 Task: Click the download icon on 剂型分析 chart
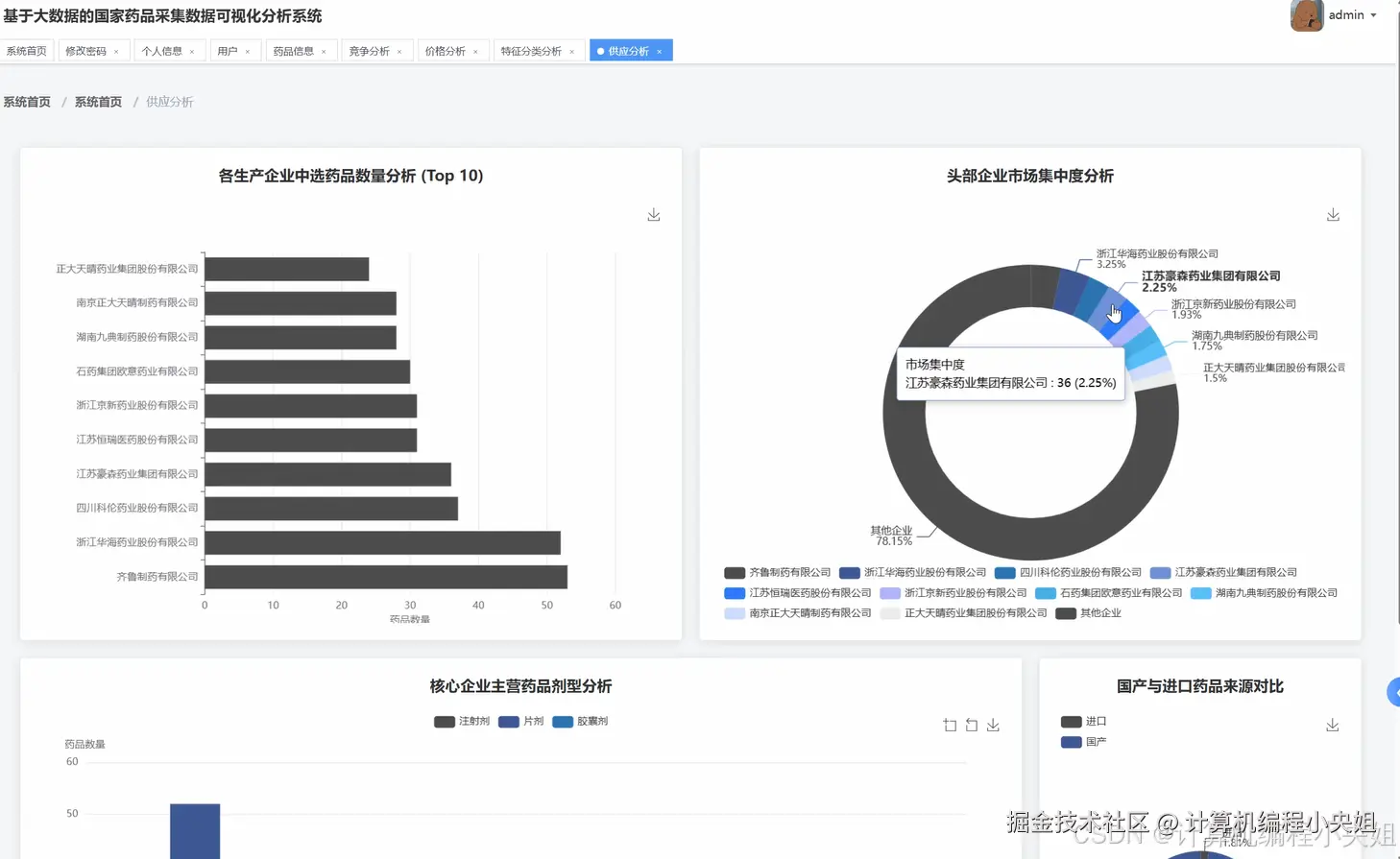(x=993, y=725)
